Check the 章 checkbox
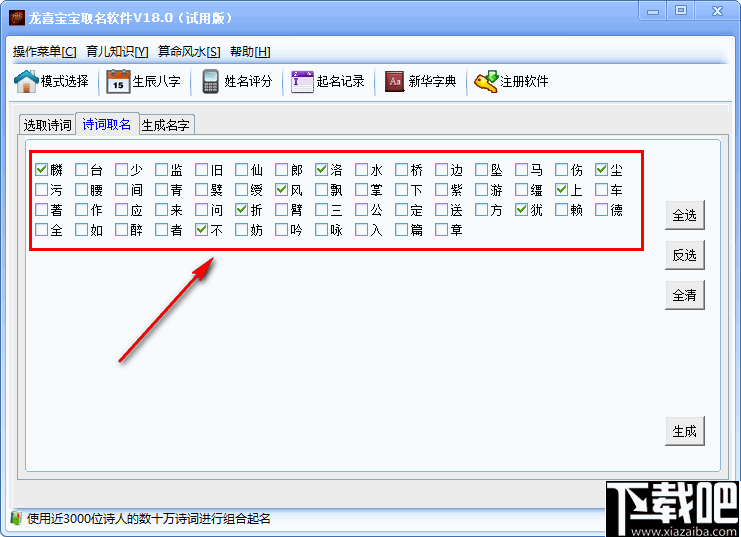The width and height of the screenshot is (741, 537). [442, 230]
